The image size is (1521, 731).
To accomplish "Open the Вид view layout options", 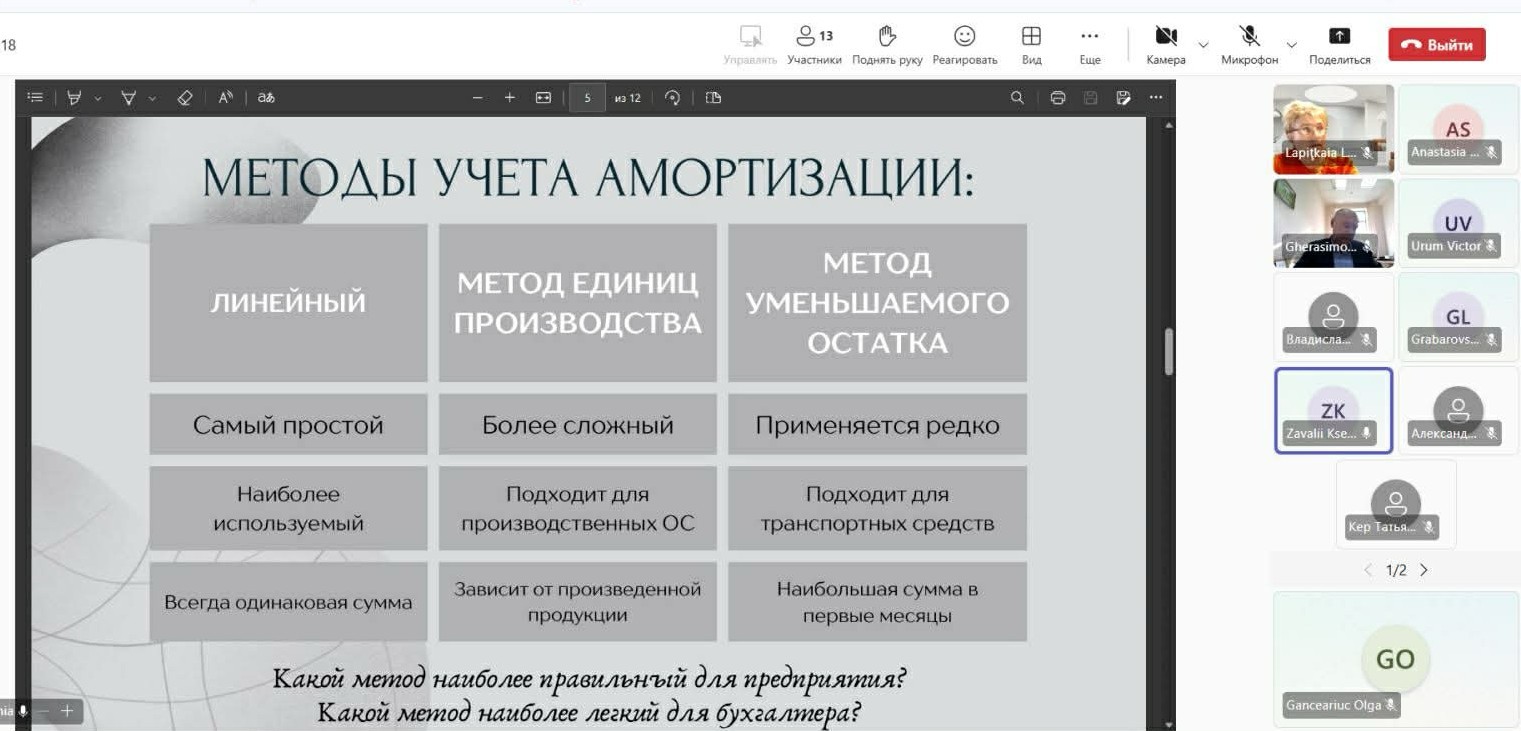I will (1031, 45).
